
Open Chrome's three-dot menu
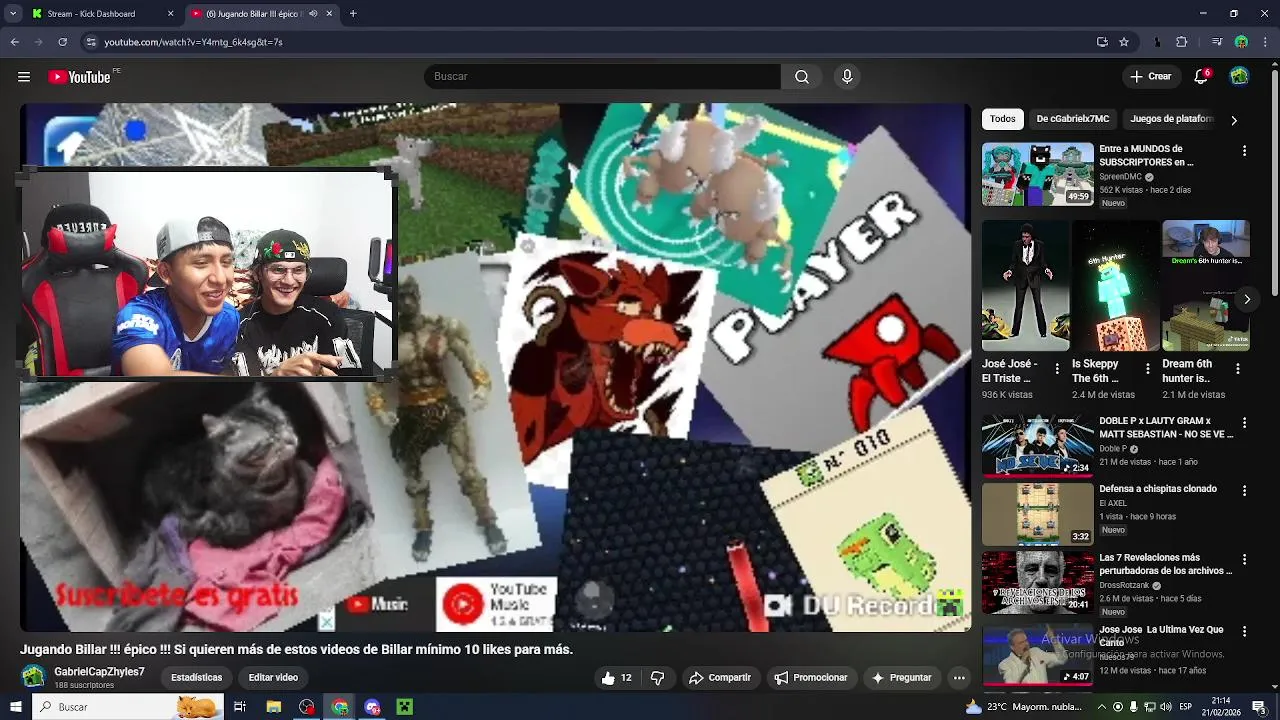(1266, 42)
